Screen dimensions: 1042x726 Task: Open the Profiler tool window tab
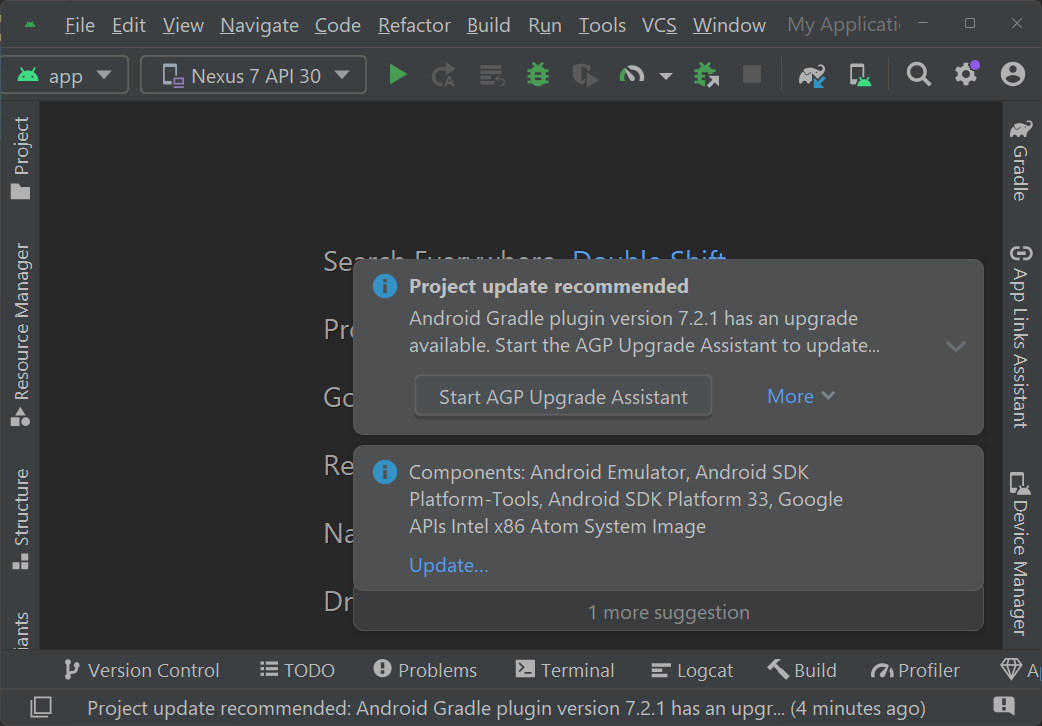point(915,670)
